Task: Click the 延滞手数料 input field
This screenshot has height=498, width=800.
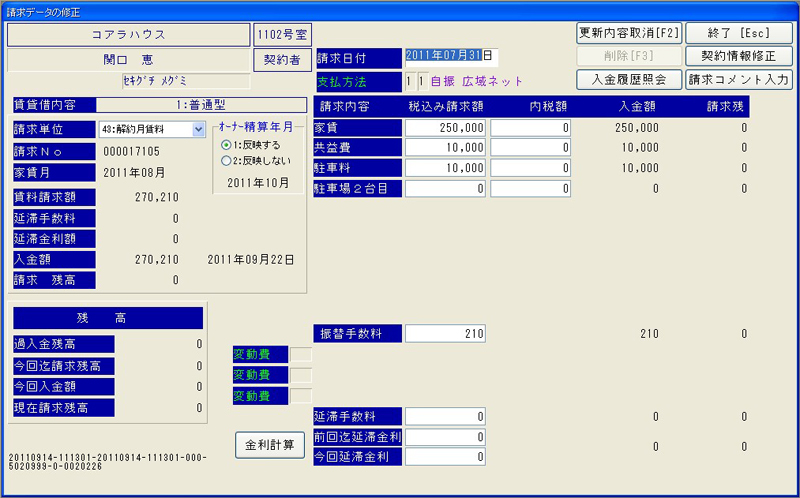Action: pos(446,416)
